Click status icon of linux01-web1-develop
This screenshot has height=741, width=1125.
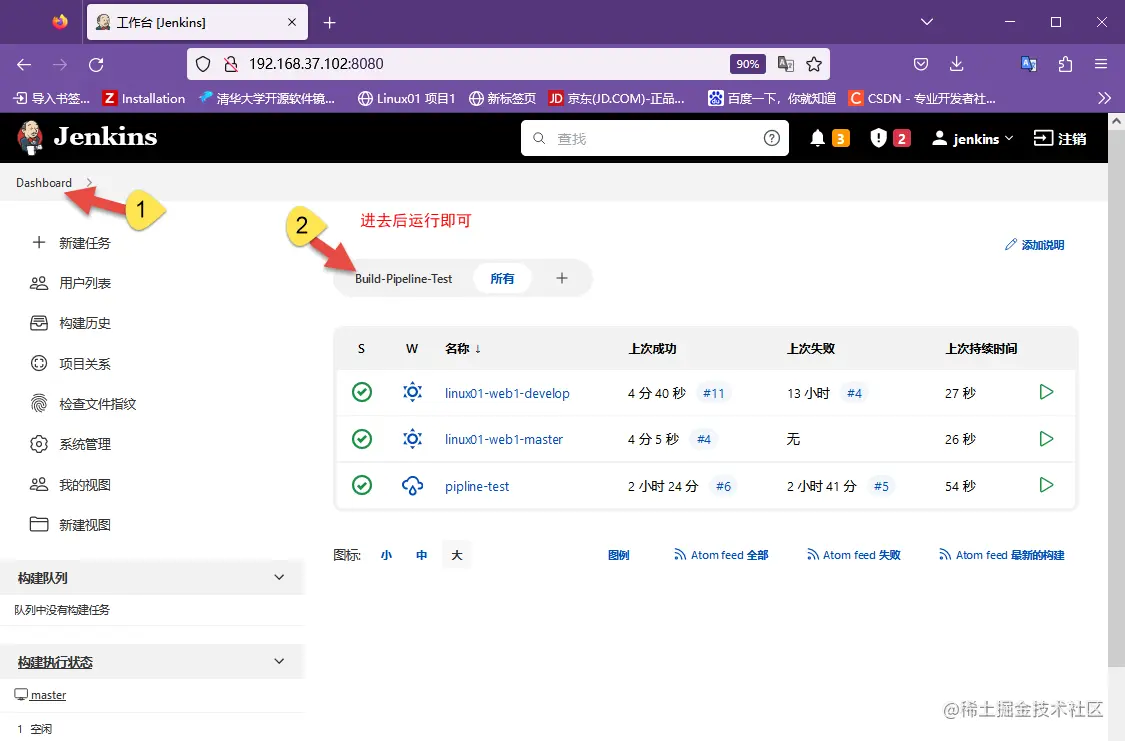tap(362, 392)
